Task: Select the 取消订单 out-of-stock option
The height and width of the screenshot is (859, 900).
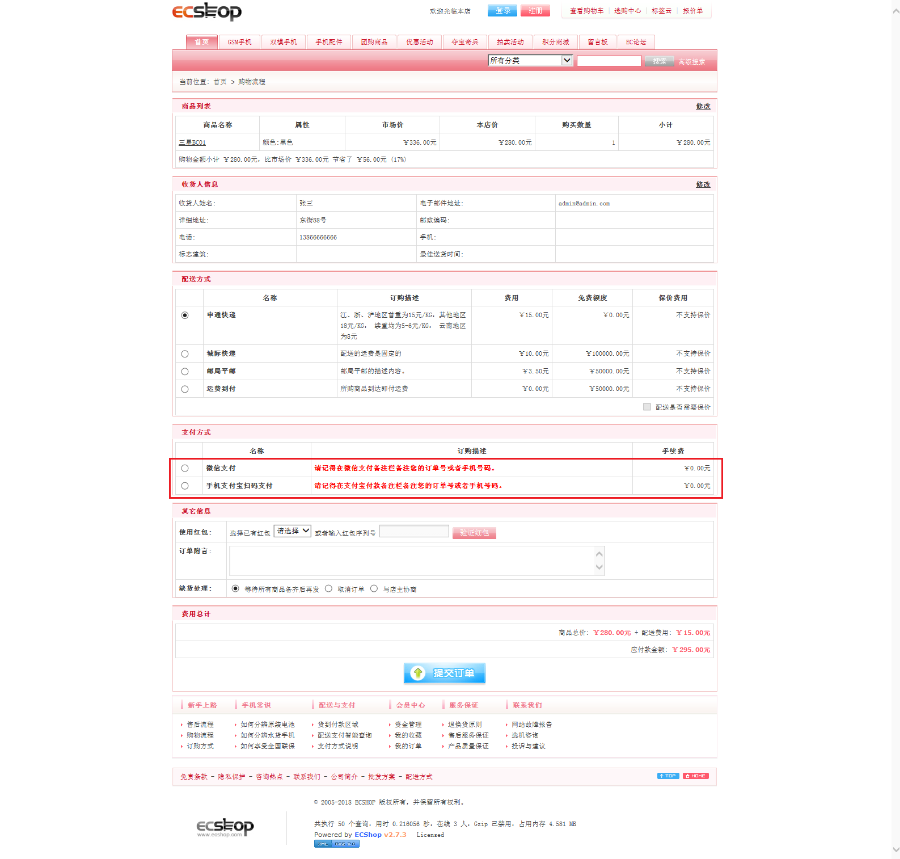Action: pyautogui.click(x=329, y=589)
